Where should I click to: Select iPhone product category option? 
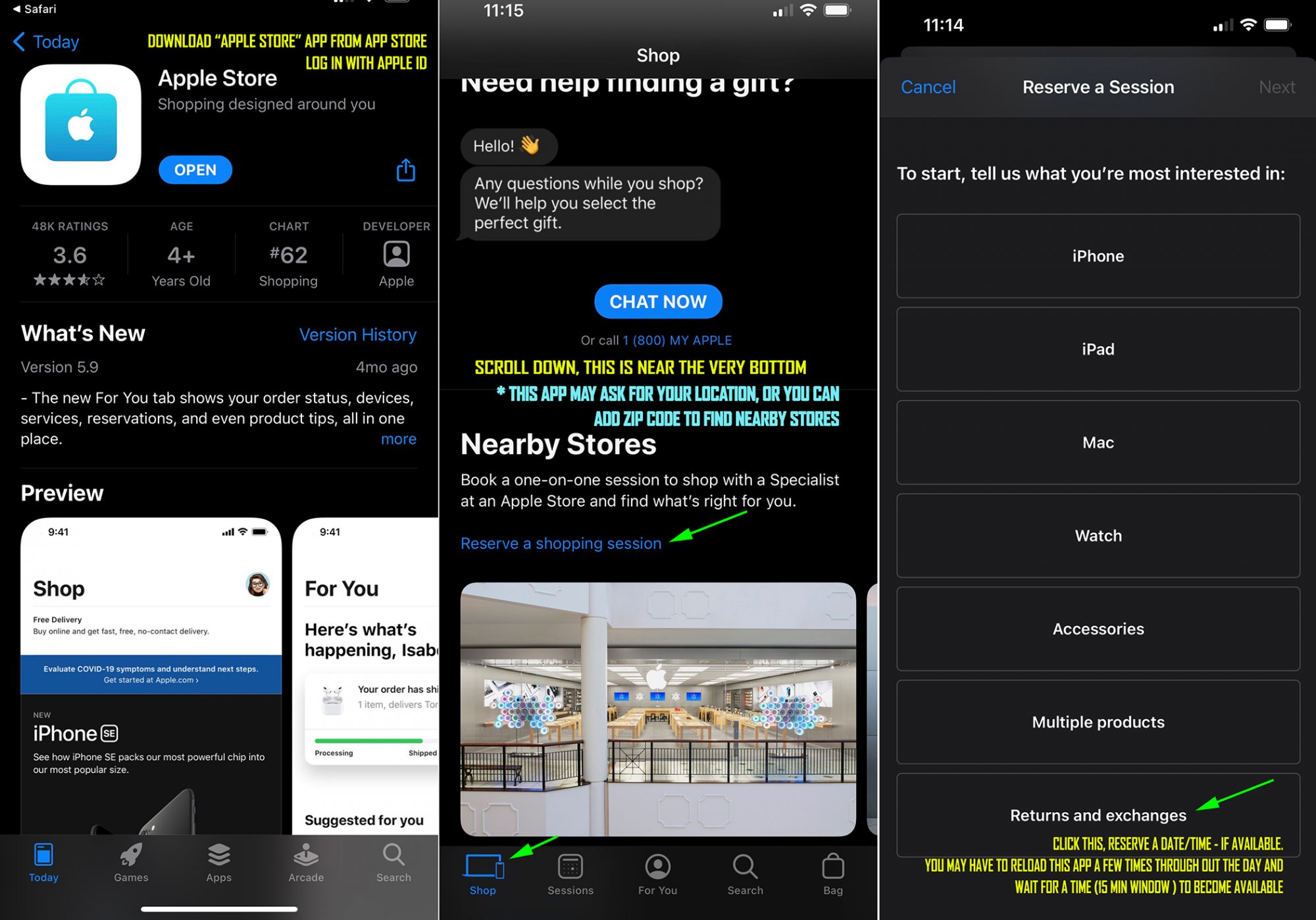click(x=1097, y=255)
